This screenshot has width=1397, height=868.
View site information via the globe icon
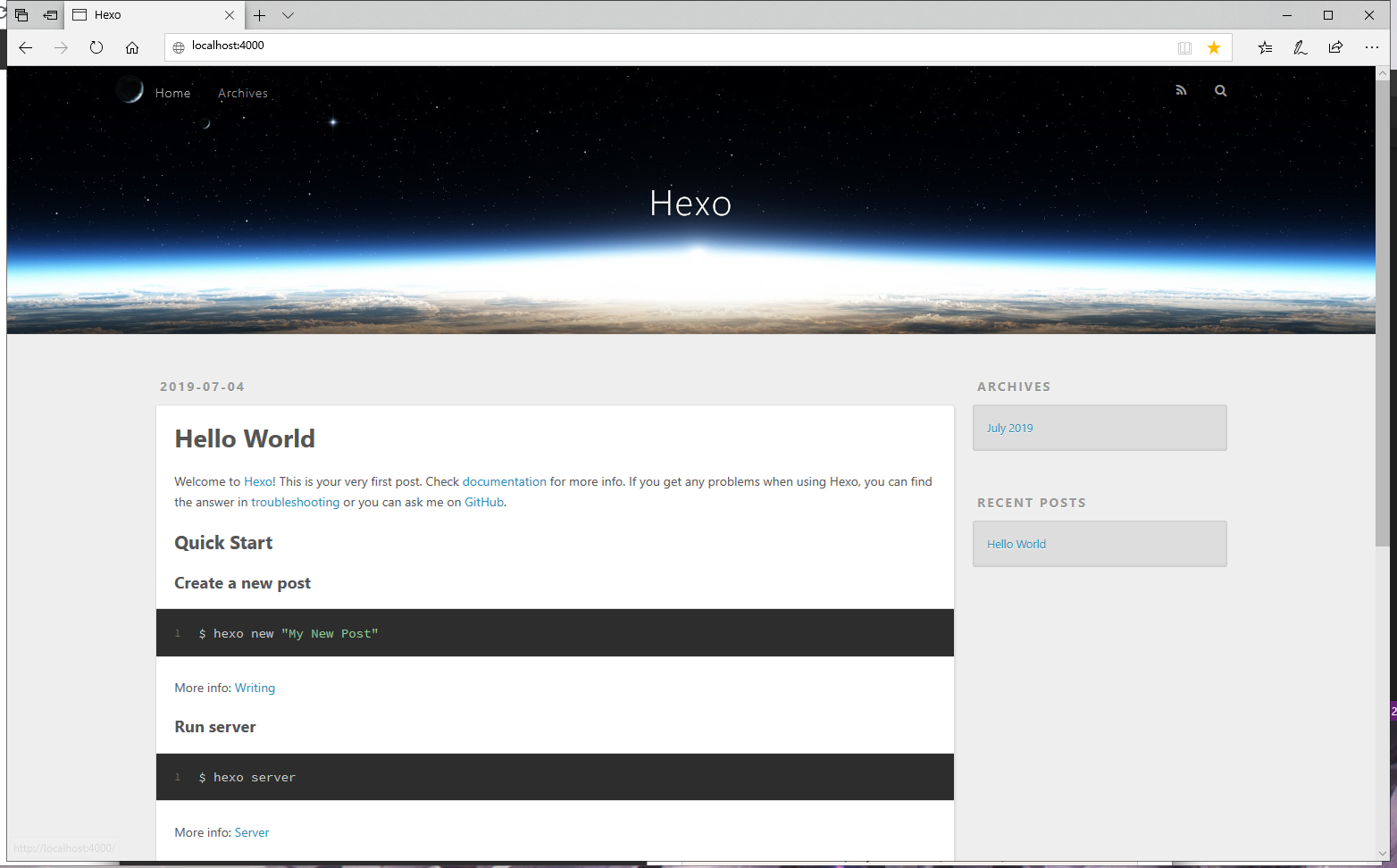pyautogui.click(x=178, y=46)
